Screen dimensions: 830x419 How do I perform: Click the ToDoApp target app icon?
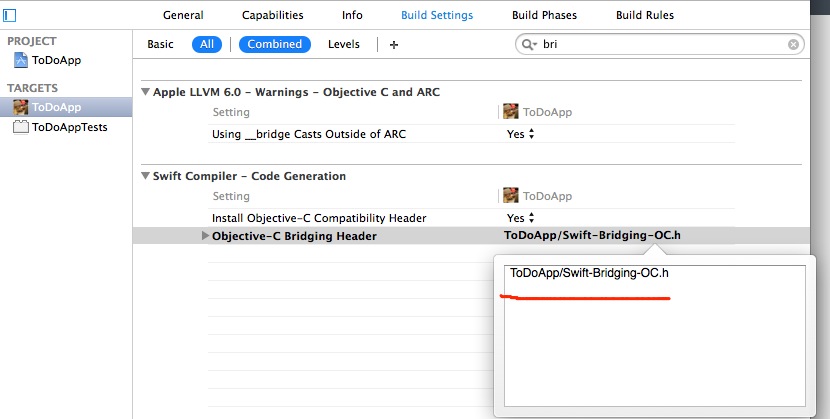coord(21,107)
